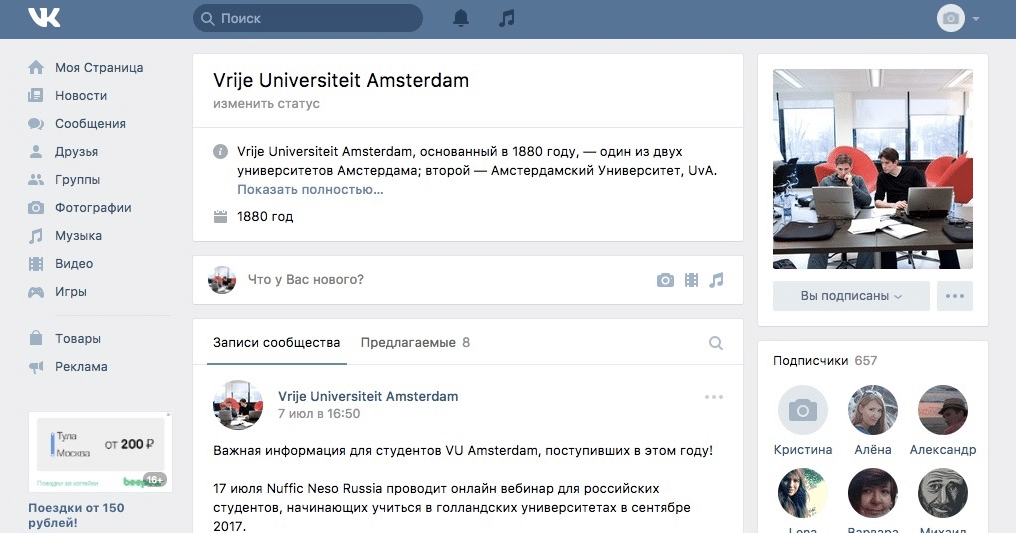Expand the Вы подписаны dropdown button
Screen dimensions: 1016x533
coord(851,296)
